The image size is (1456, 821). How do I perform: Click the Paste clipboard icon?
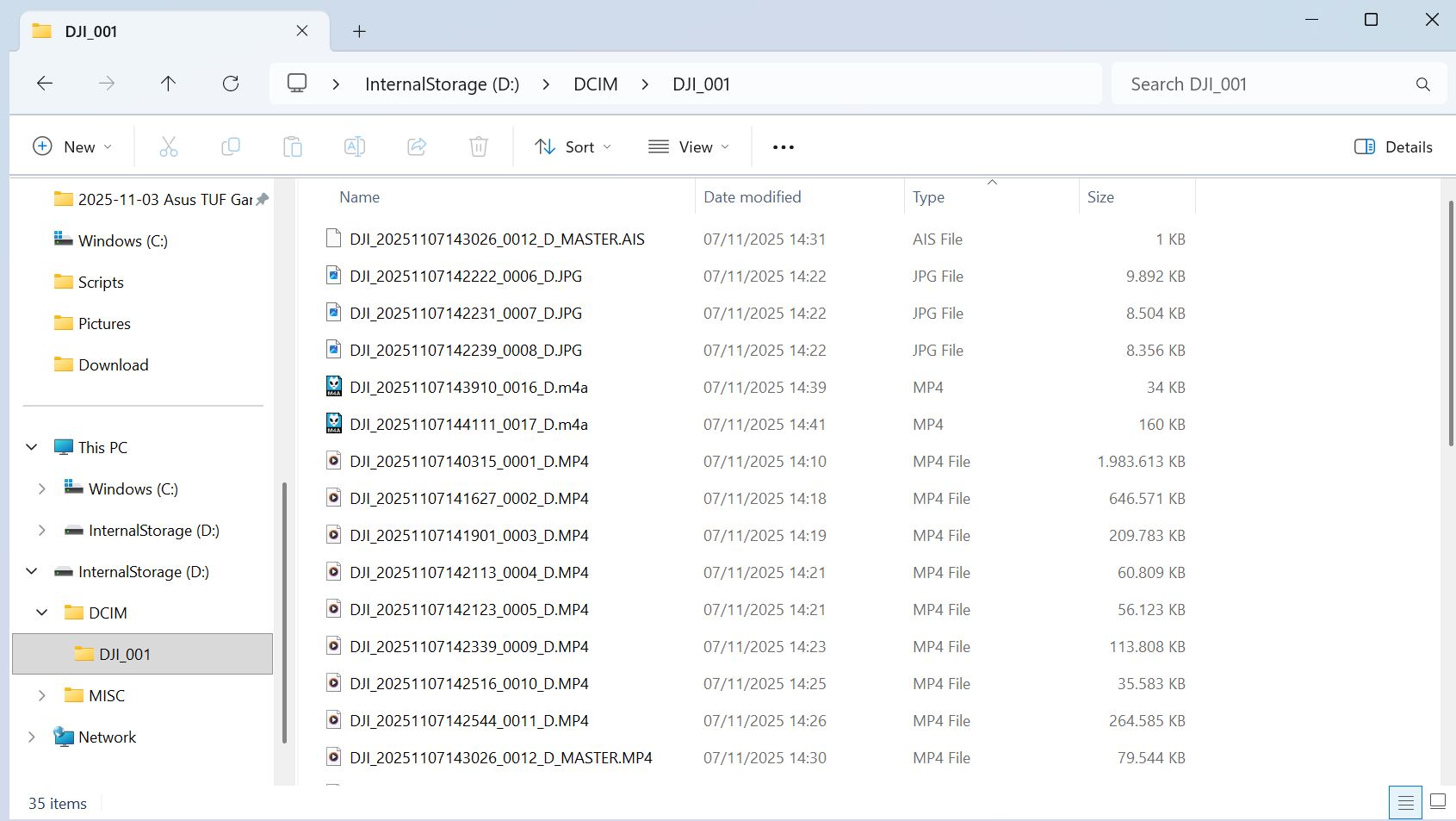293,147
